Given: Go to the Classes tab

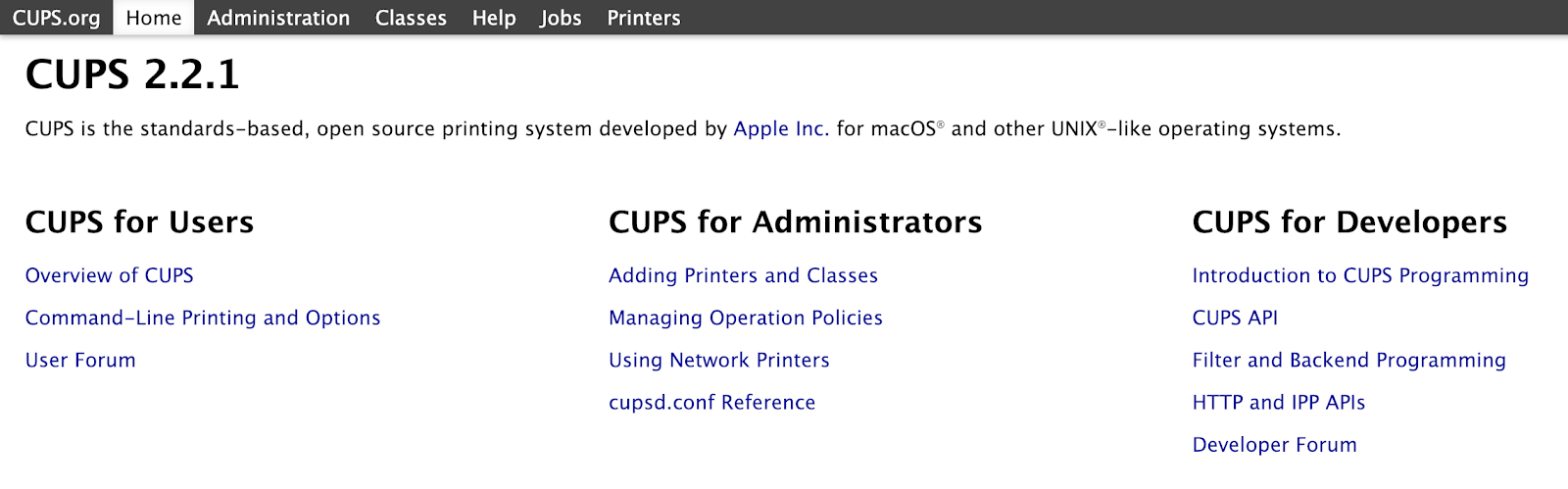Looking at the screenshot, I should 411,18.
